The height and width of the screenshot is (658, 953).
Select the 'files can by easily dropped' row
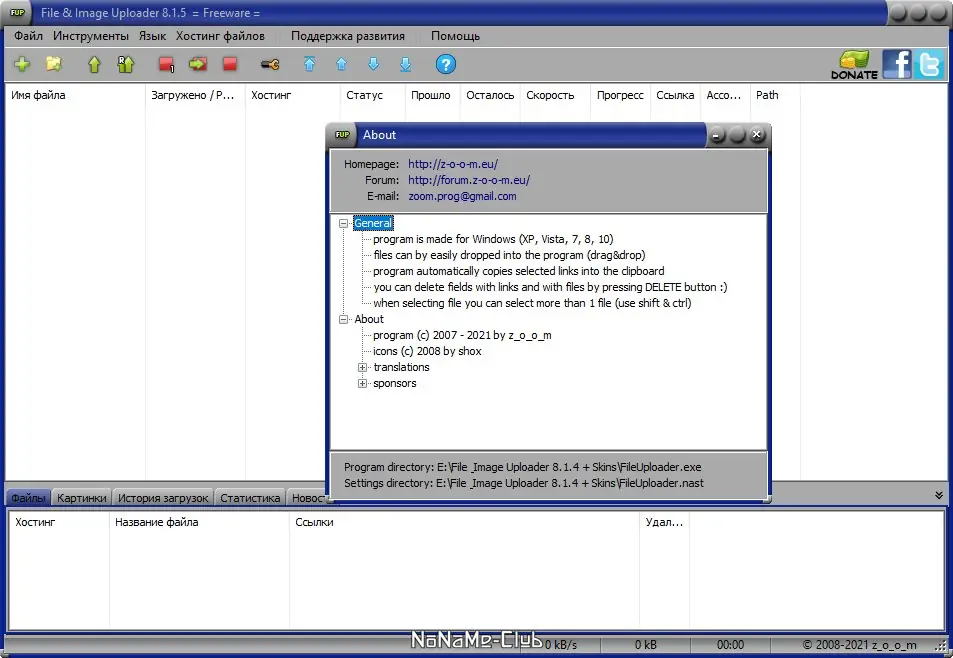[x=509, y=255]
